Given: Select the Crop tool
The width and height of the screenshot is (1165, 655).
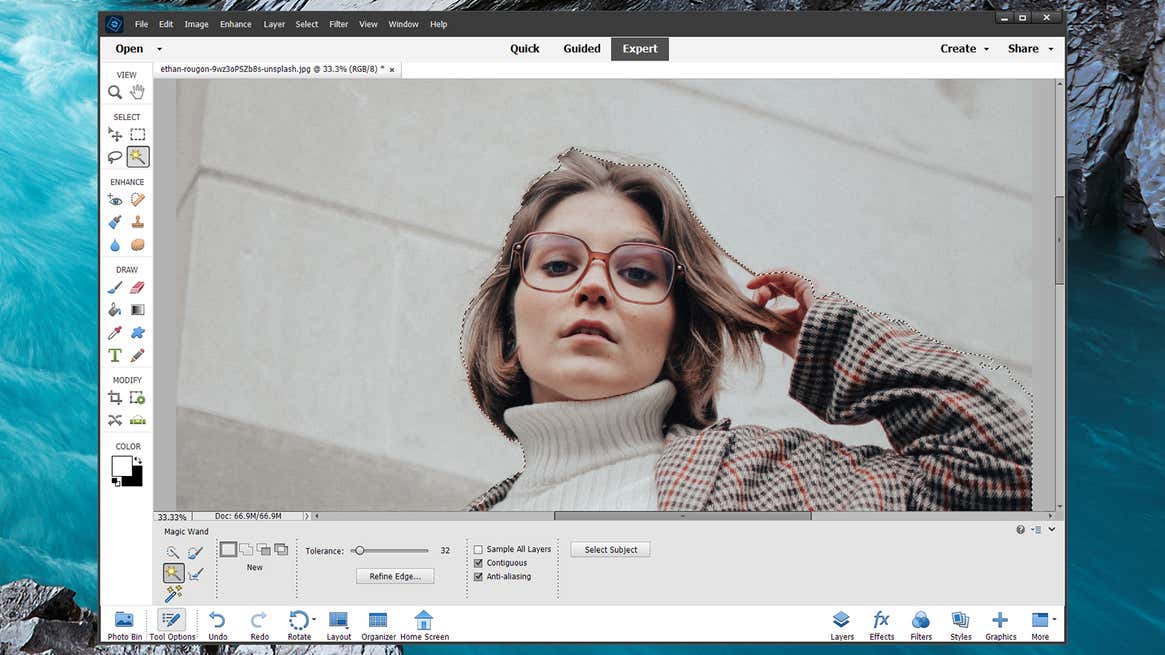Looking at the screenshot, I should 115,398.
